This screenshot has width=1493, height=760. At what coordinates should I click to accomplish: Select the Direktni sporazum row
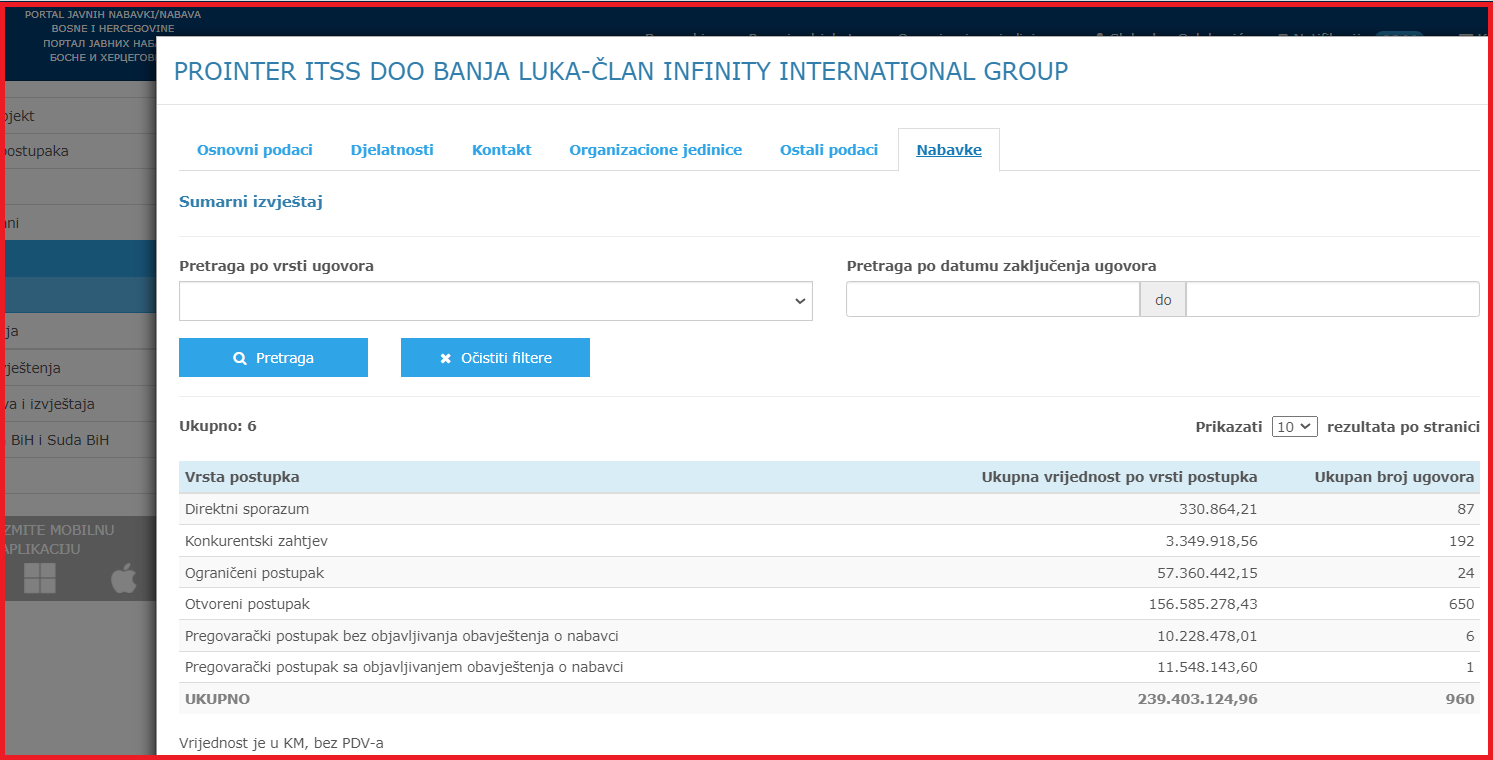[829, 509]
